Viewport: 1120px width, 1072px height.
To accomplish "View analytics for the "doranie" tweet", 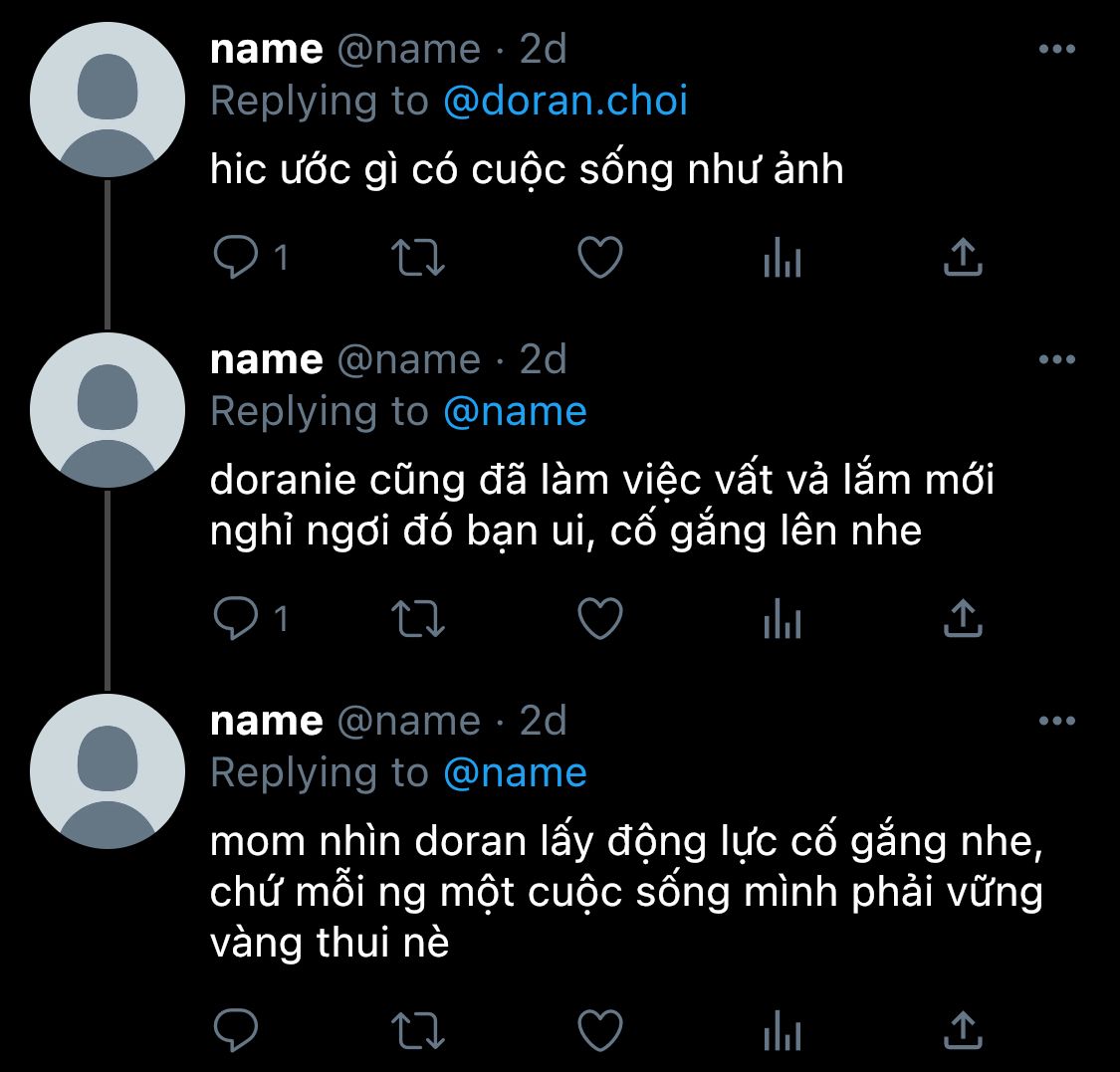I will click(x=783, y=618).
